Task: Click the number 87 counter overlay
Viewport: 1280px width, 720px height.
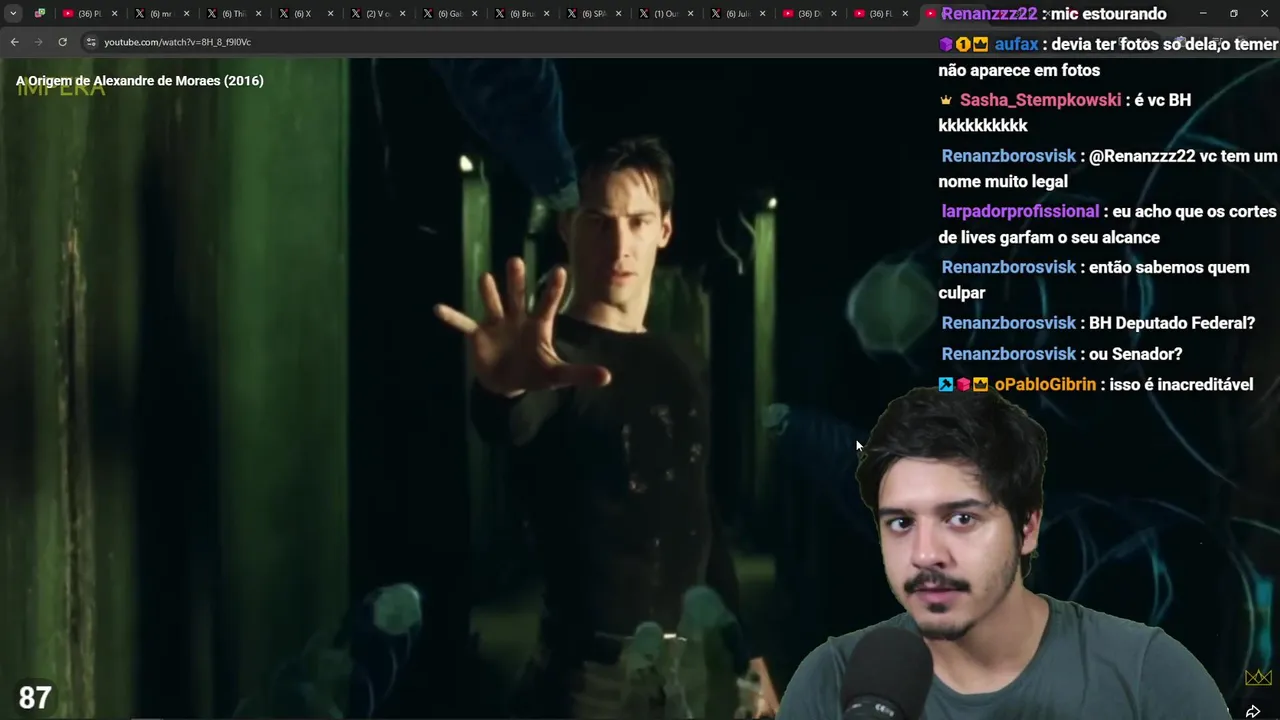Action: pyautogui.click(x=35, y=697)
